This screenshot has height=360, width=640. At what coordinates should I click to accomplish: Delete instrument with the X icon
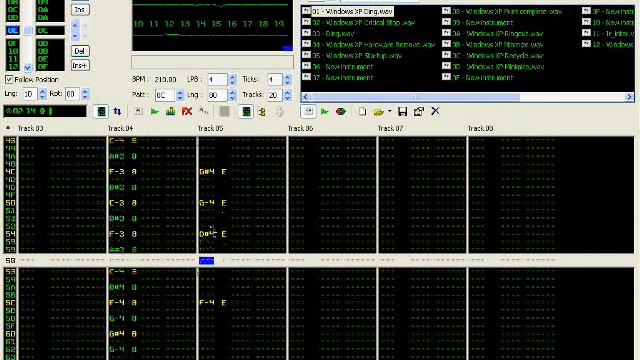click(436, 111)
